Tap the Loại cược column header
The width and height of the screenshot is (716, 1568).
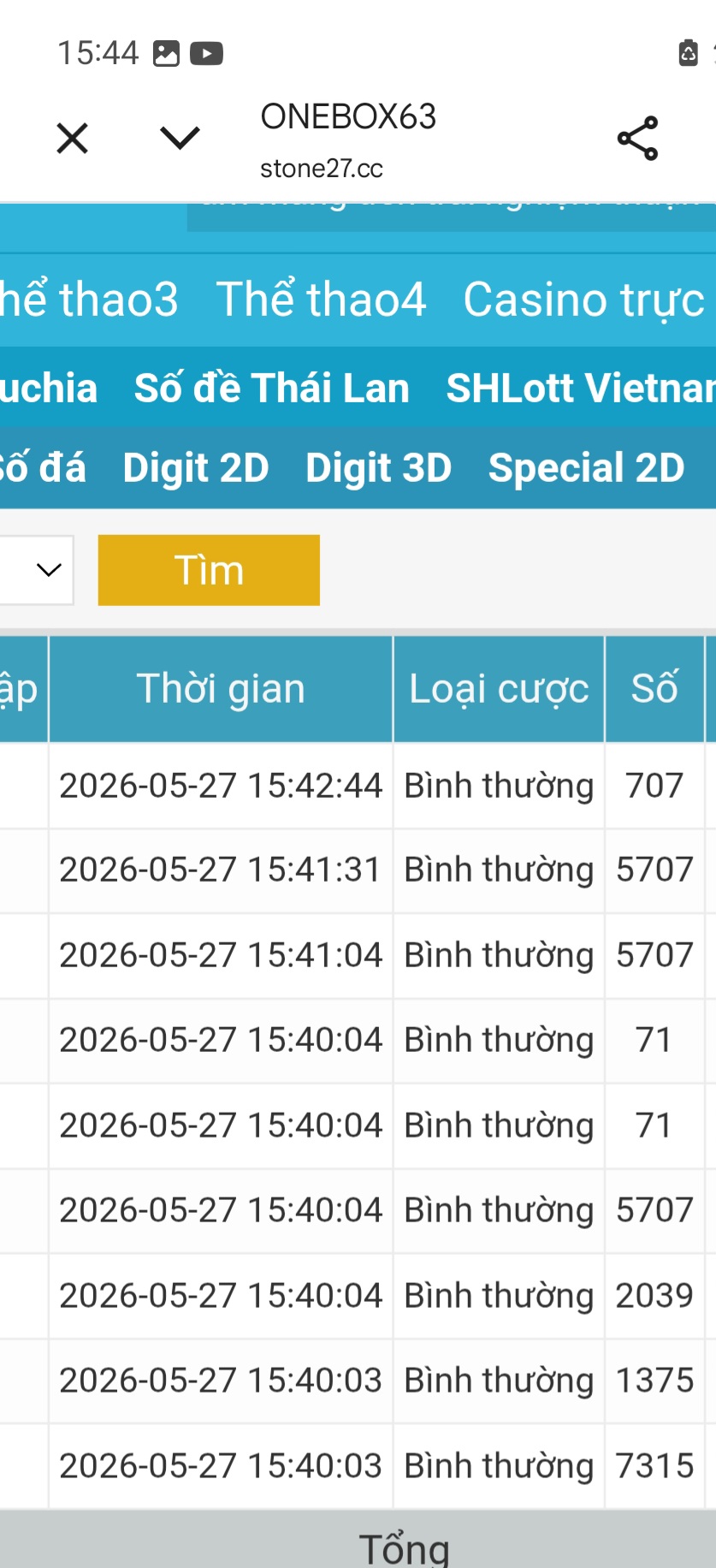(x=499, y=689)
